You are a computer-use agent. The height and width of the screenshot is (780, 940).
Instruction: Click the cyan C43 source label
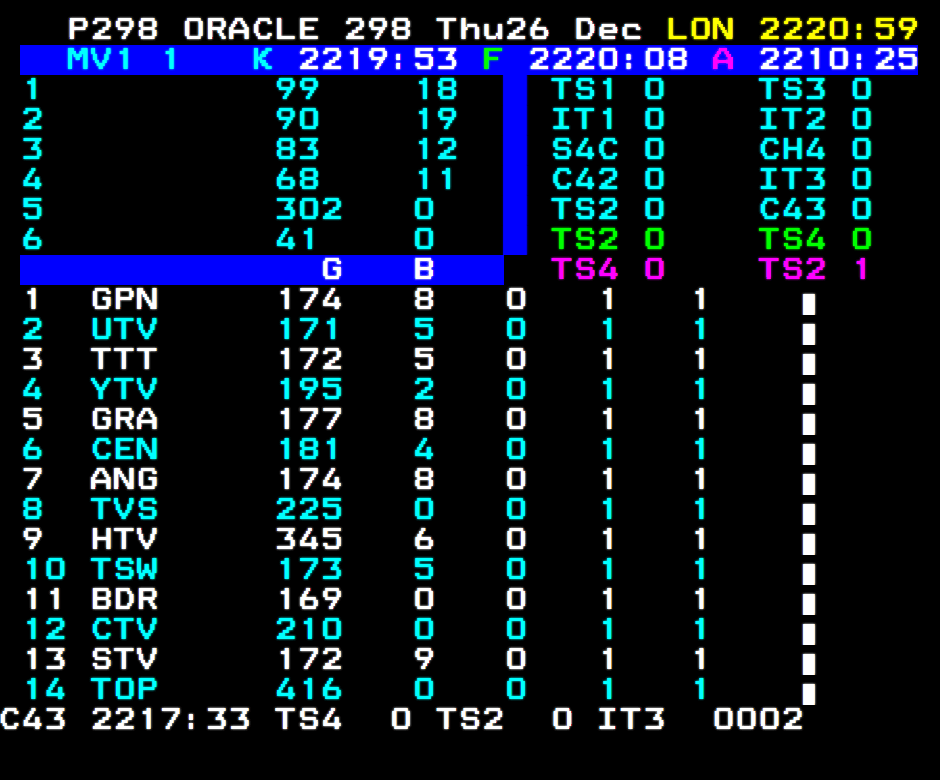(x=792, y=209)
